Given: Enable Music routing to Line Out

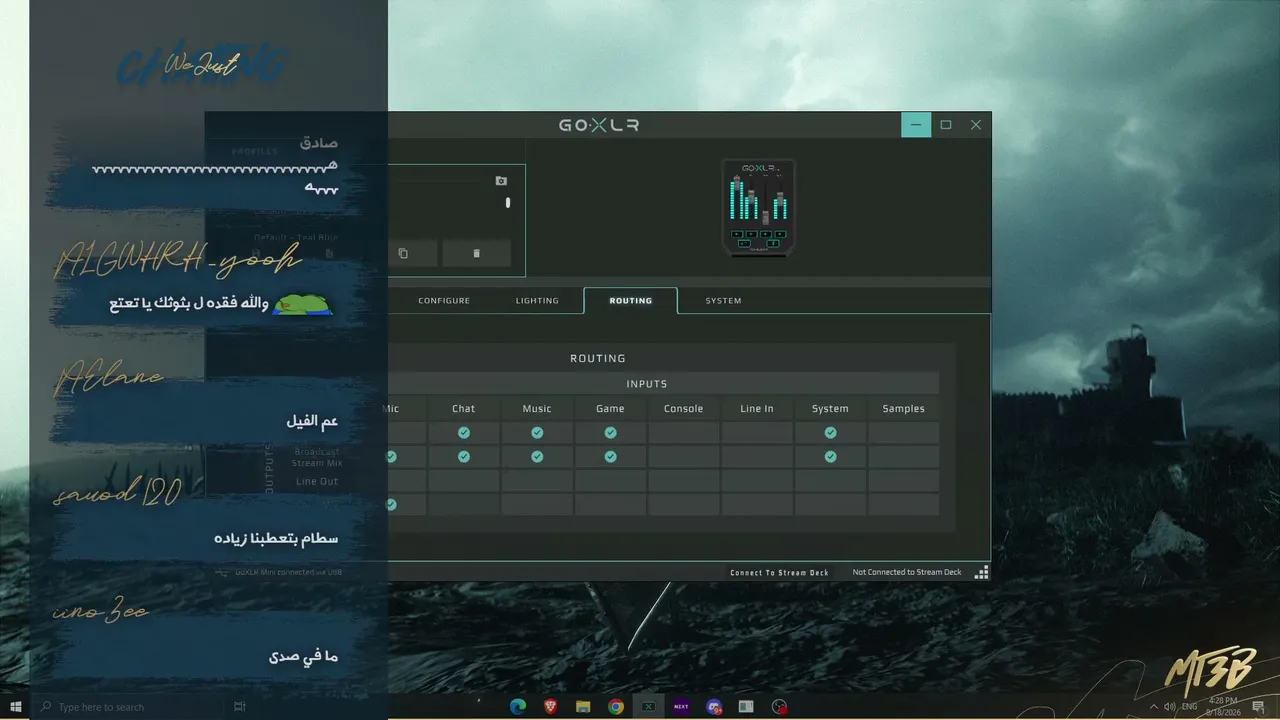Looking at the screenshot, I should (x=537, y=481).
